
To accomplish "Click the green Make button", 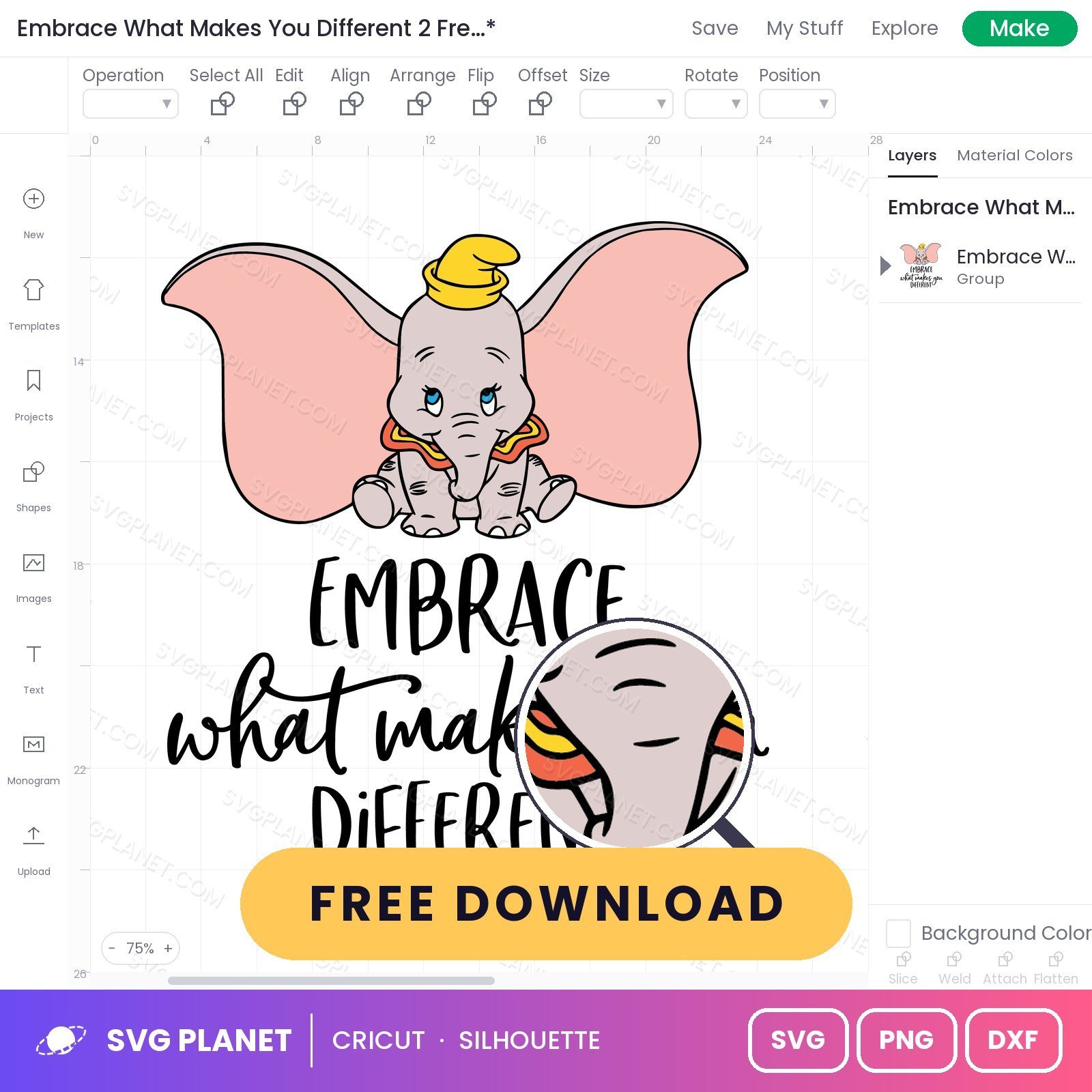I will [x=1020, y=29].
